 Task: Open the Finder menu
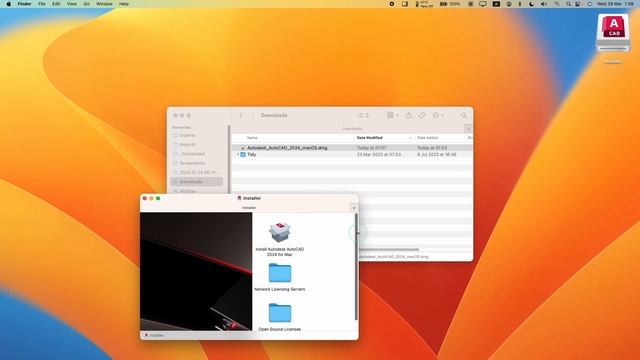[24, 4]
